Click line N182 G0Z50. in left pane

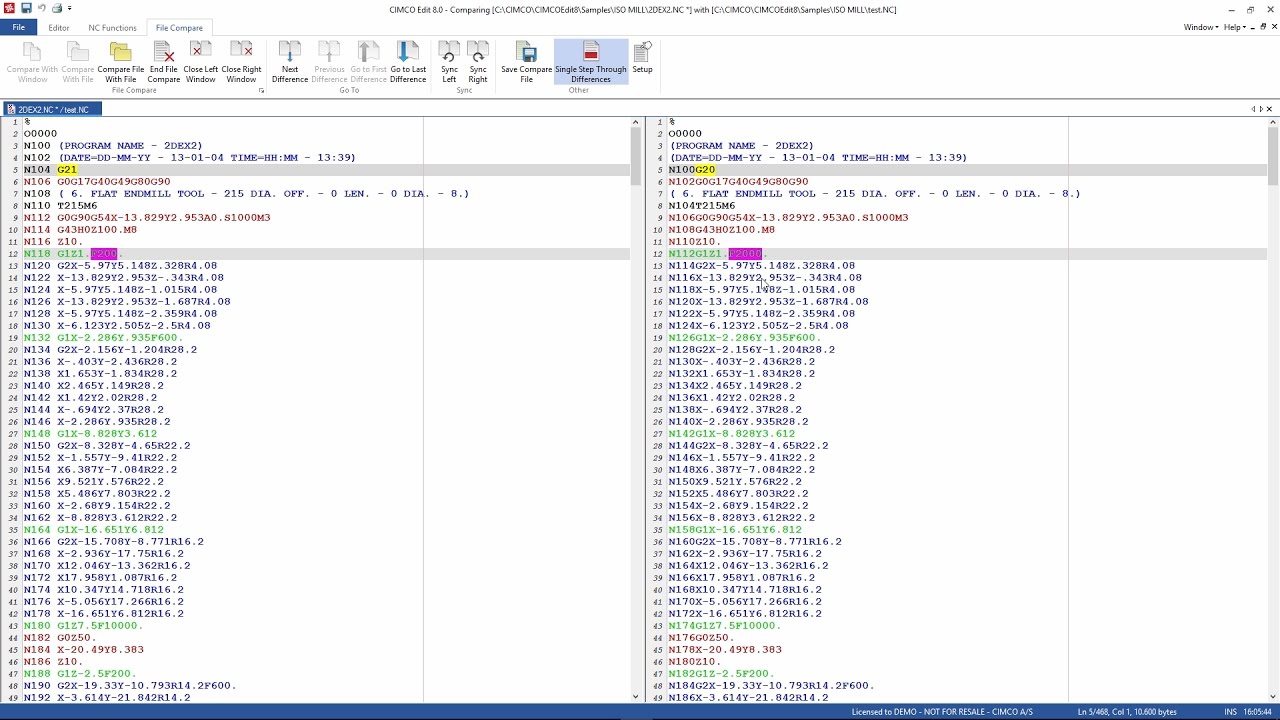60,638
